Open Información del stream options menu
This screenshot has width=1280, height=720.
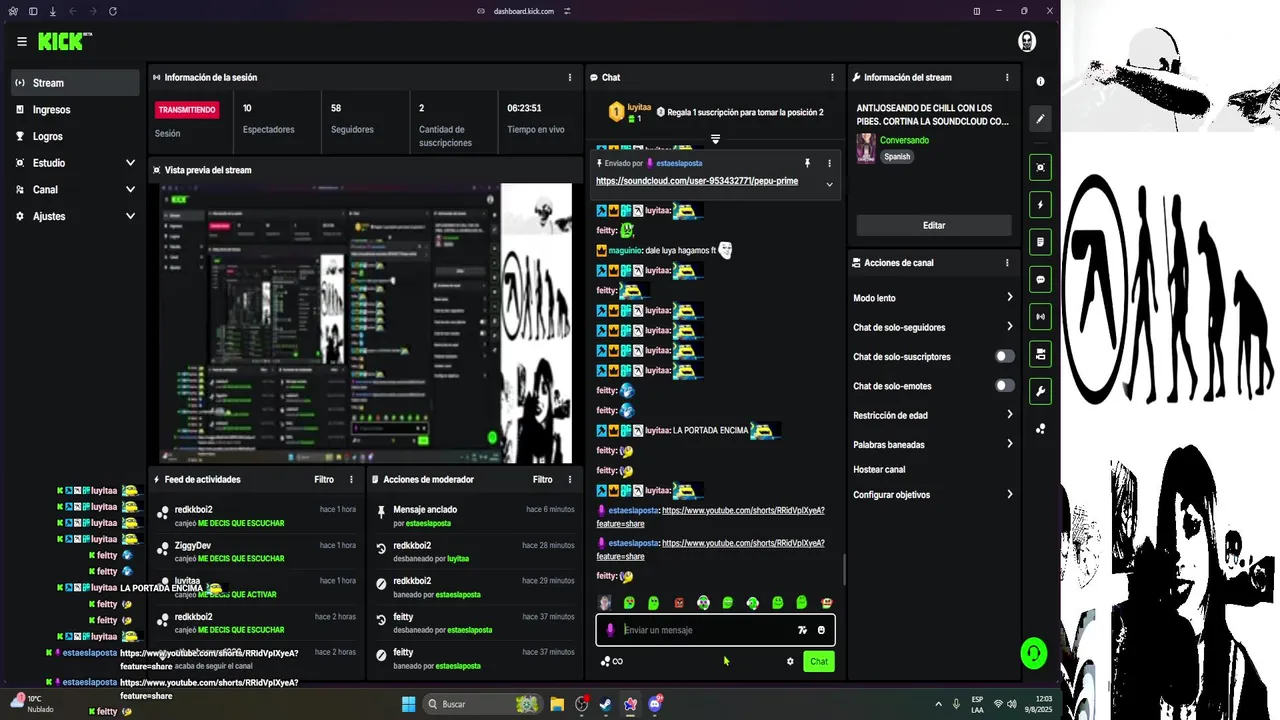click(x=1007, y=77)
